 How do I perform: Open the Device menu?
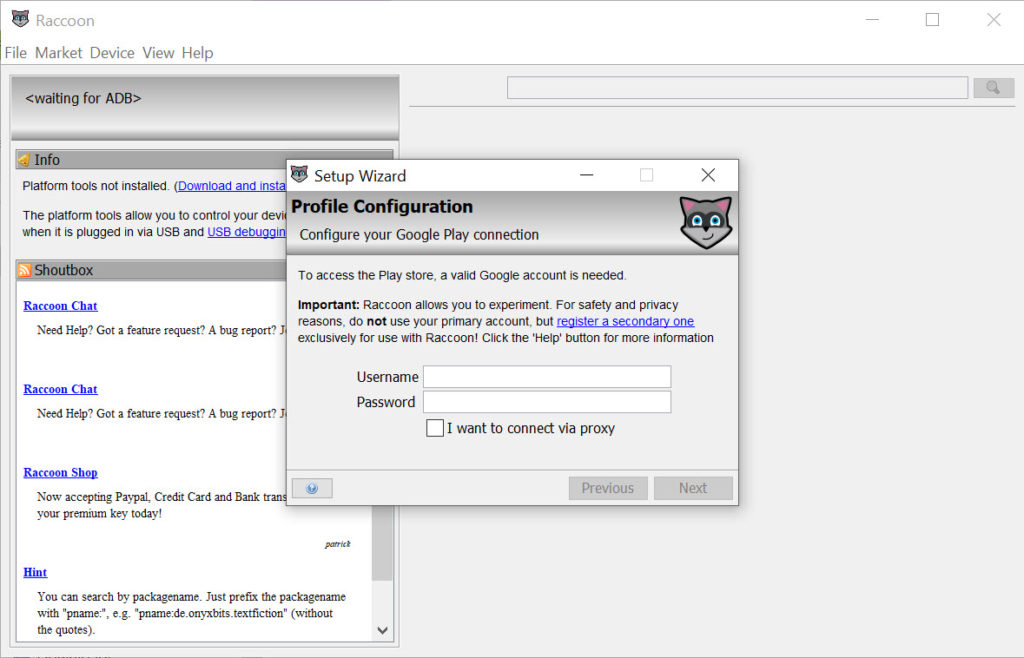pos(112,53)
